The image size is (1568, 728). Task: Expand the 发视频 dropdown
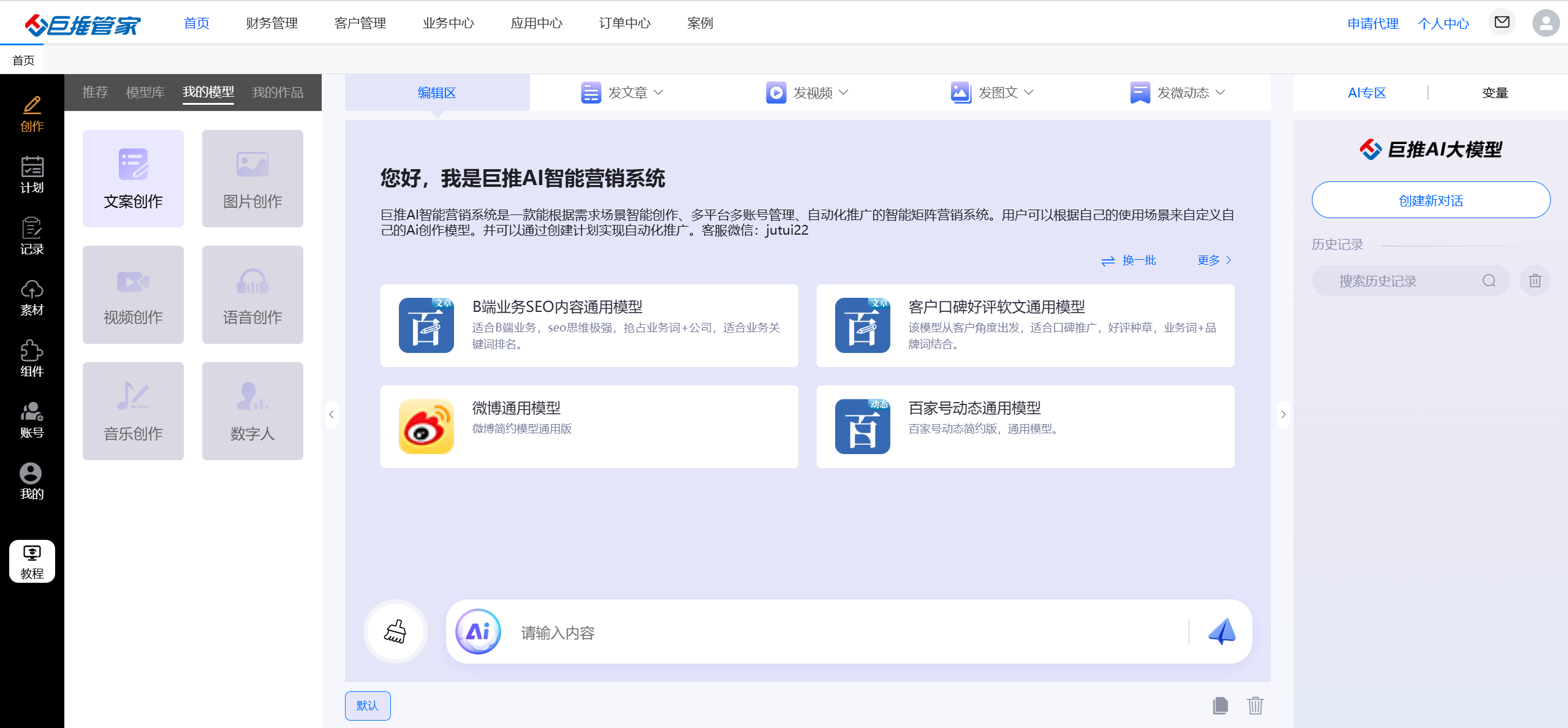pos(807,93)
